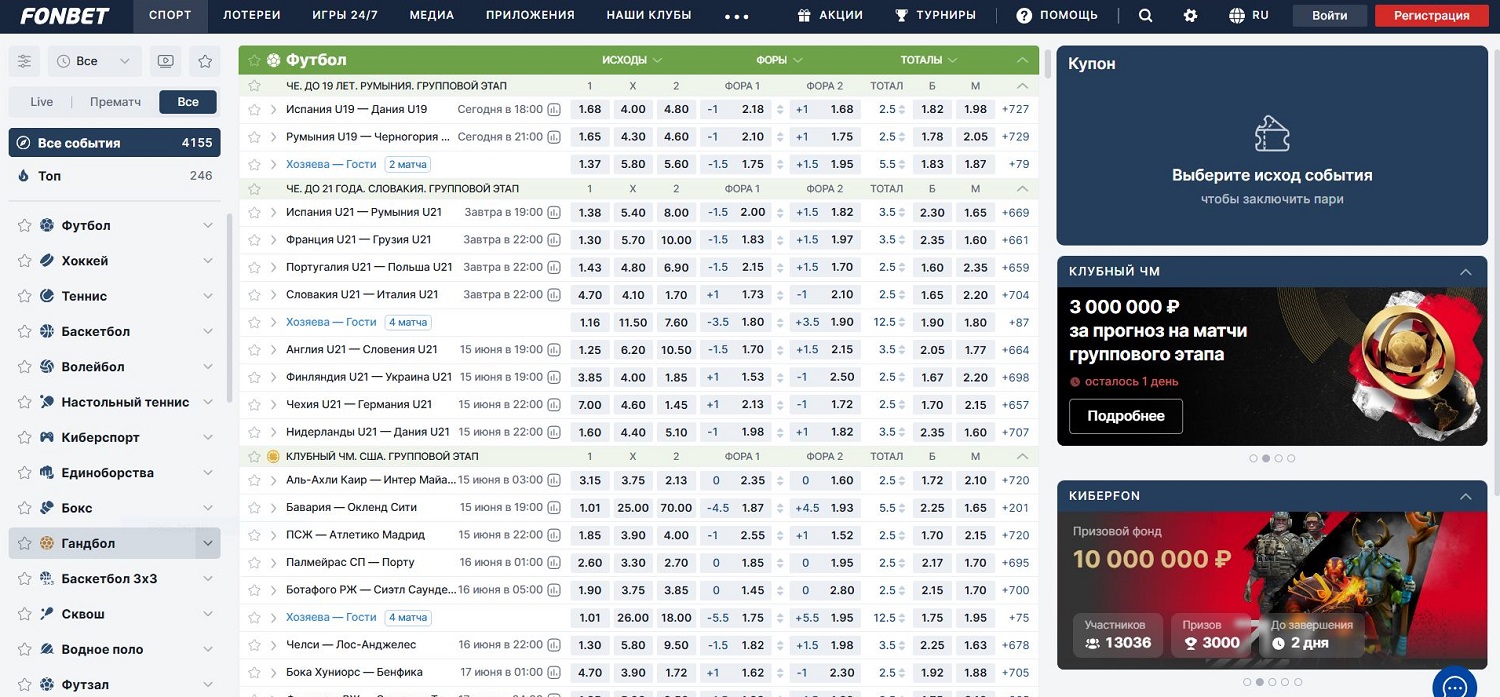Expand the ПСЖ — Атлетико Мадрид row arrow
This screenshot has width=1500, height=697.
tap(274, 536)
